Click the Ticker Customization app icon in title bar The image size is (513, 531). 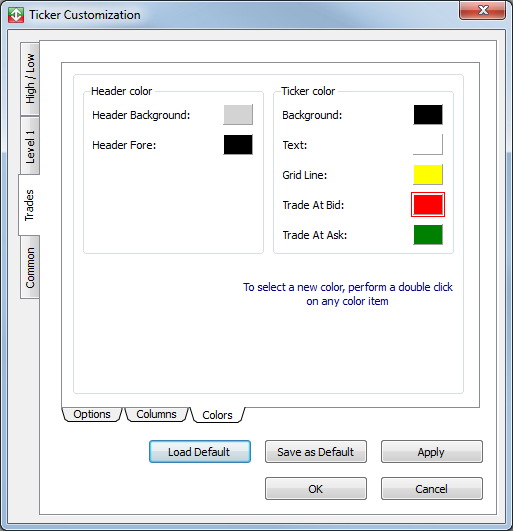pos(16,15)
